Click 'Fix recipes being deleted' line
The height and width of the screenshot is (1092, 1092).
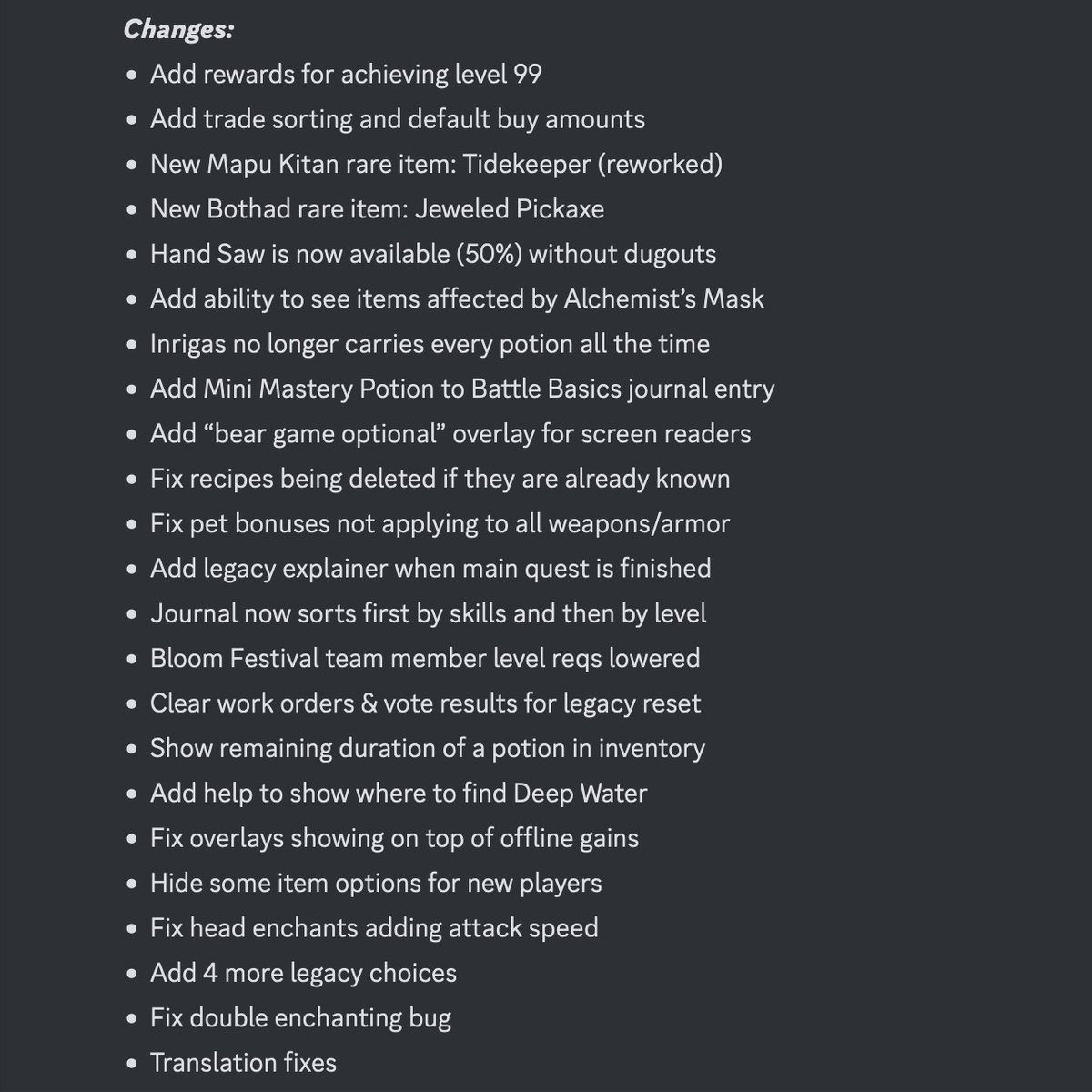pyautogui.click(x=440, y=479)
